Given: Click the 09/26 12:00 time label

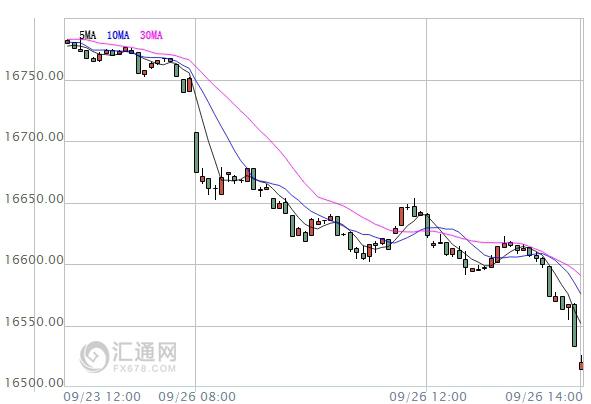Looking at the screenshot, I should coord(428,396).
